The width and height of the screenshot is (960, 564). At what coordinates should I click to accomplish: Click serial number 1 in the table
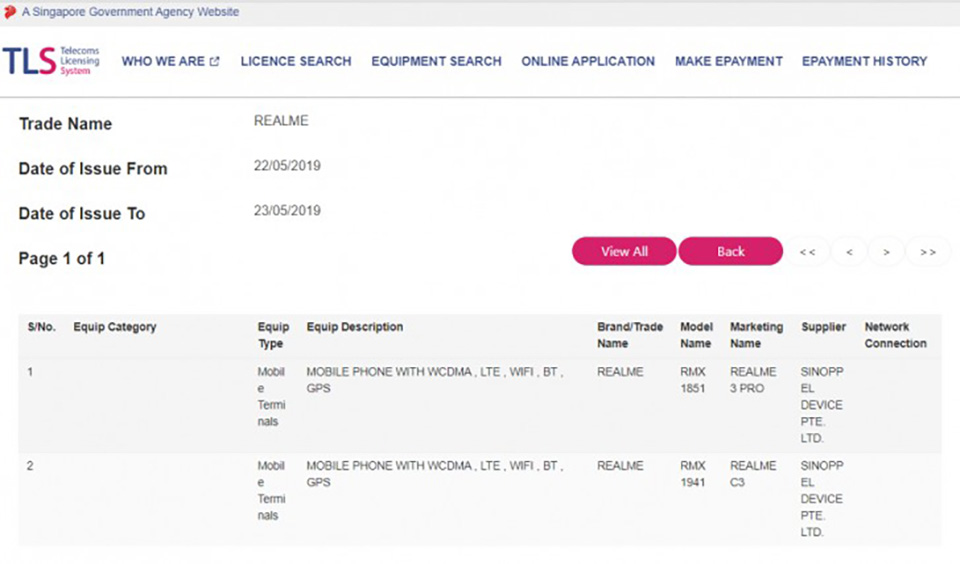[x=30, y=372]
